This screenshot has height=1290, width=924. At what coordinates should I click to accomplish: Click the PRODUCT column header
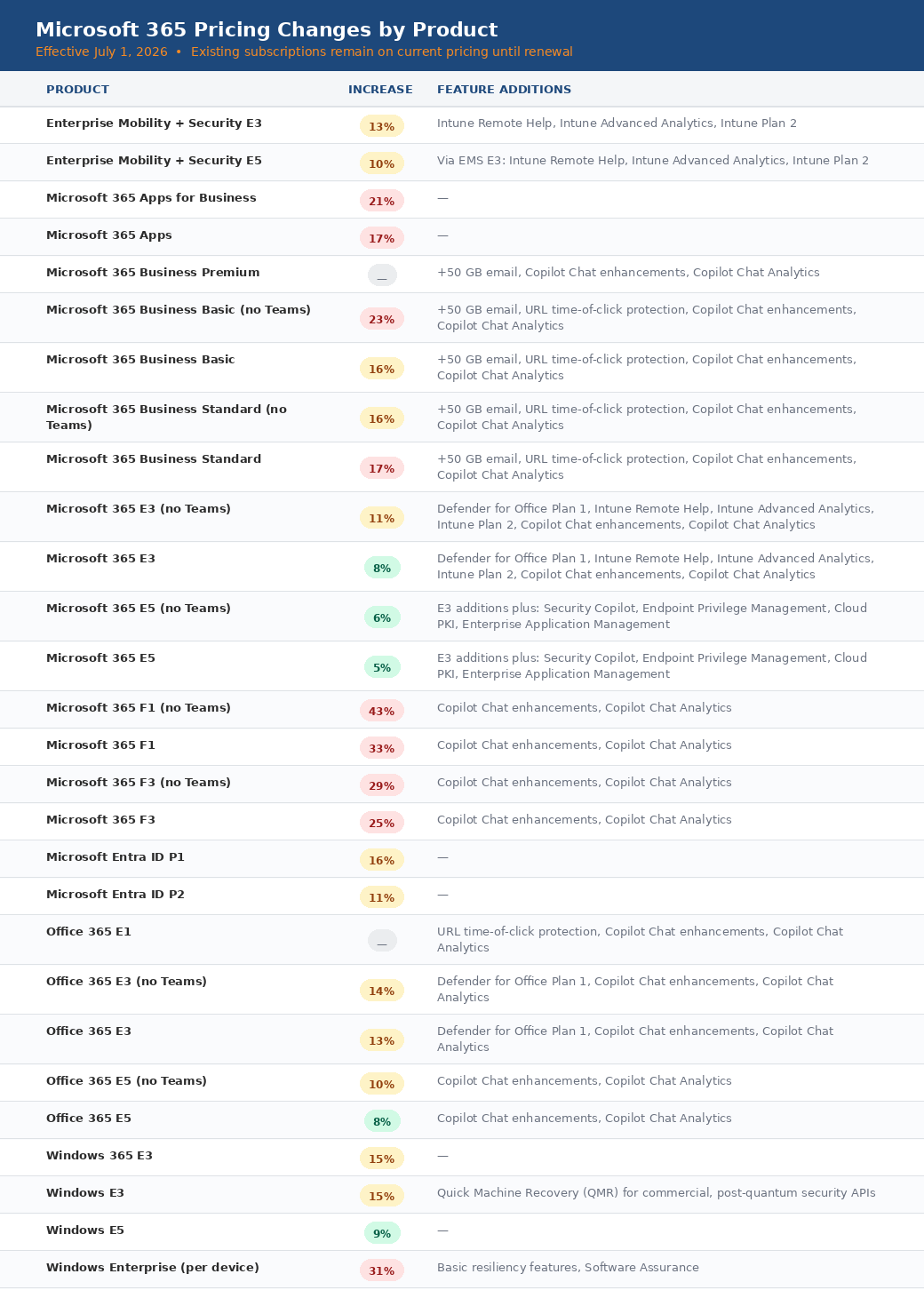pyautogui.click(x=77, y=90)
